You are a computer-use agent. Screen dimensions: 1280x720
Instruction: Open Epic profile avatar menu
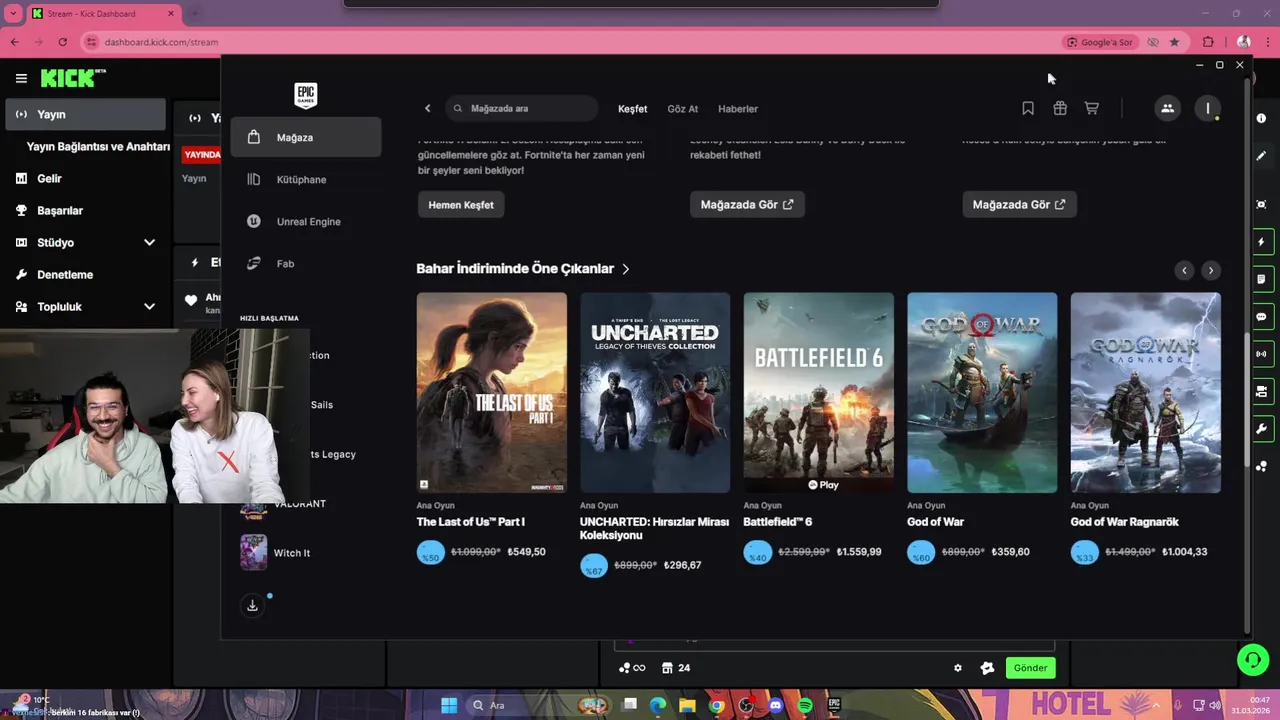click(1208, 108)
